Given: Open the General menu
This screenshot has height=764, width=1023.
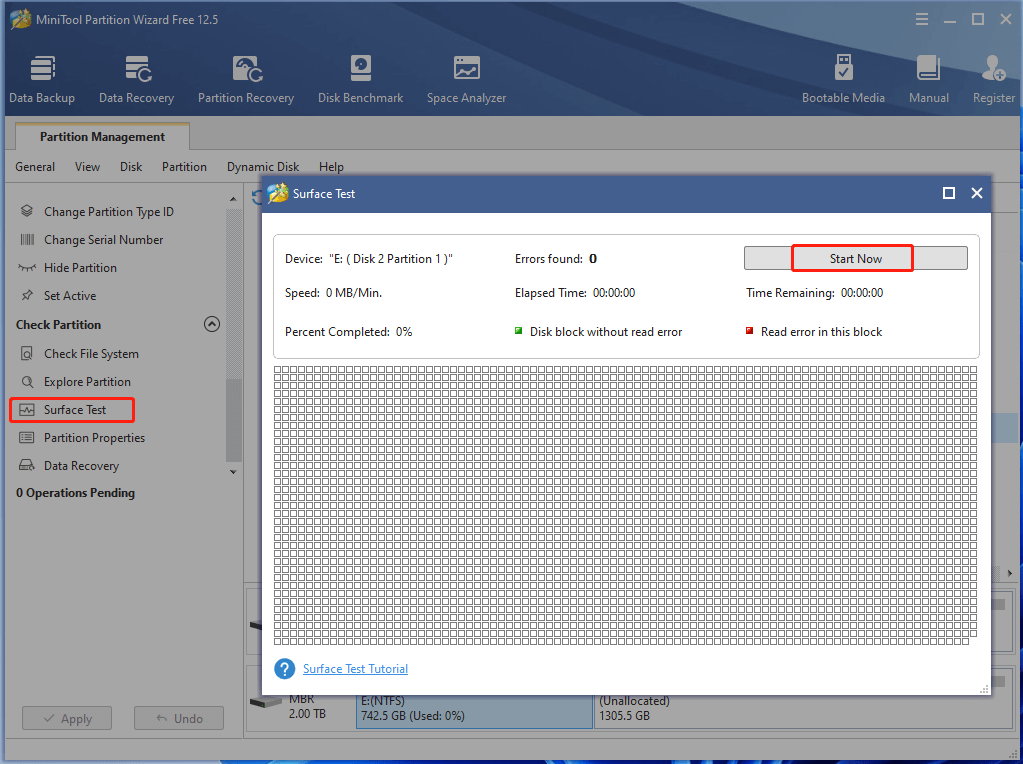Looking at the screenshot, I should (x=35, y=166).
